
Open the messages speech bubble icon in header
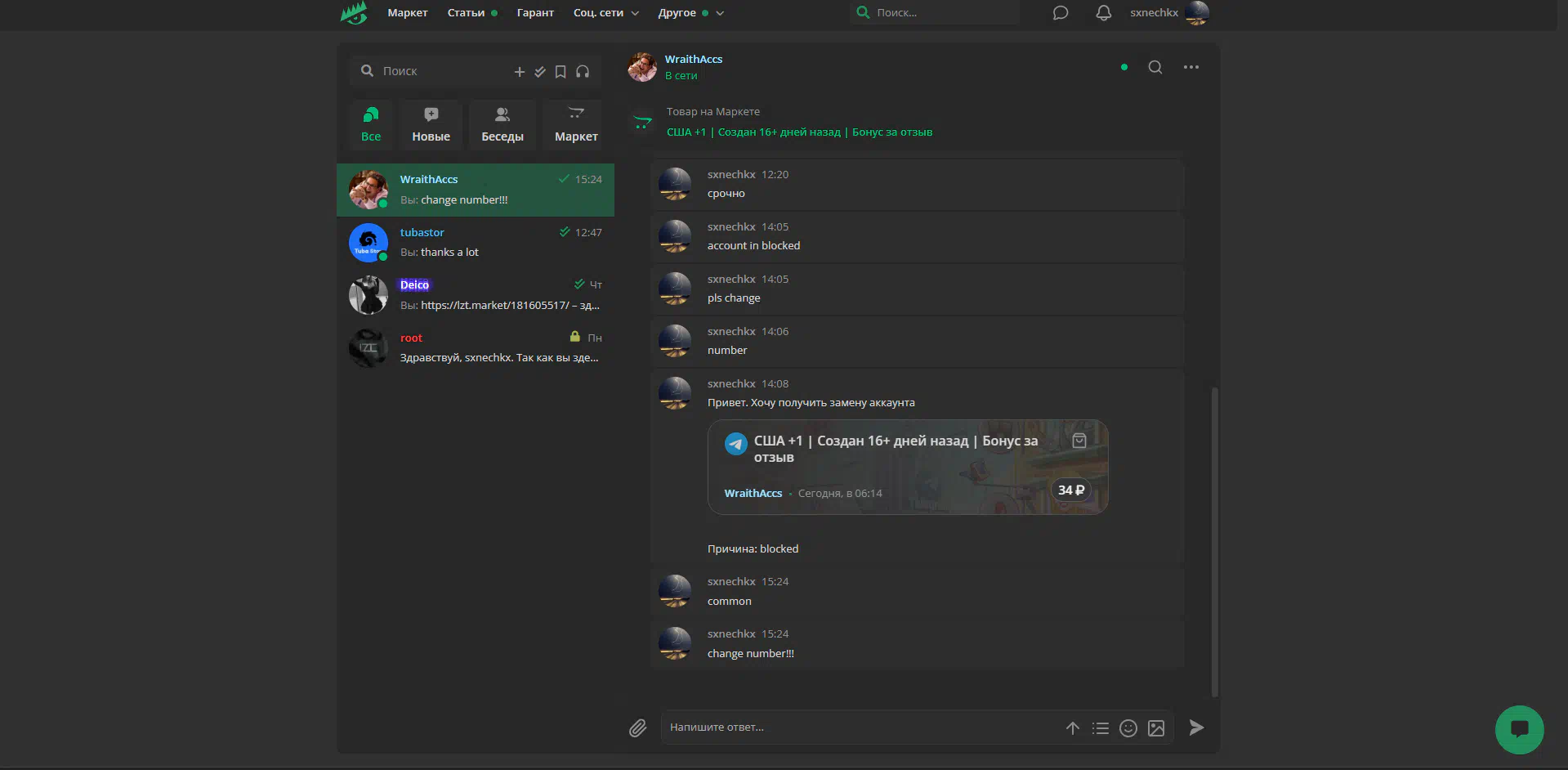1061,12
